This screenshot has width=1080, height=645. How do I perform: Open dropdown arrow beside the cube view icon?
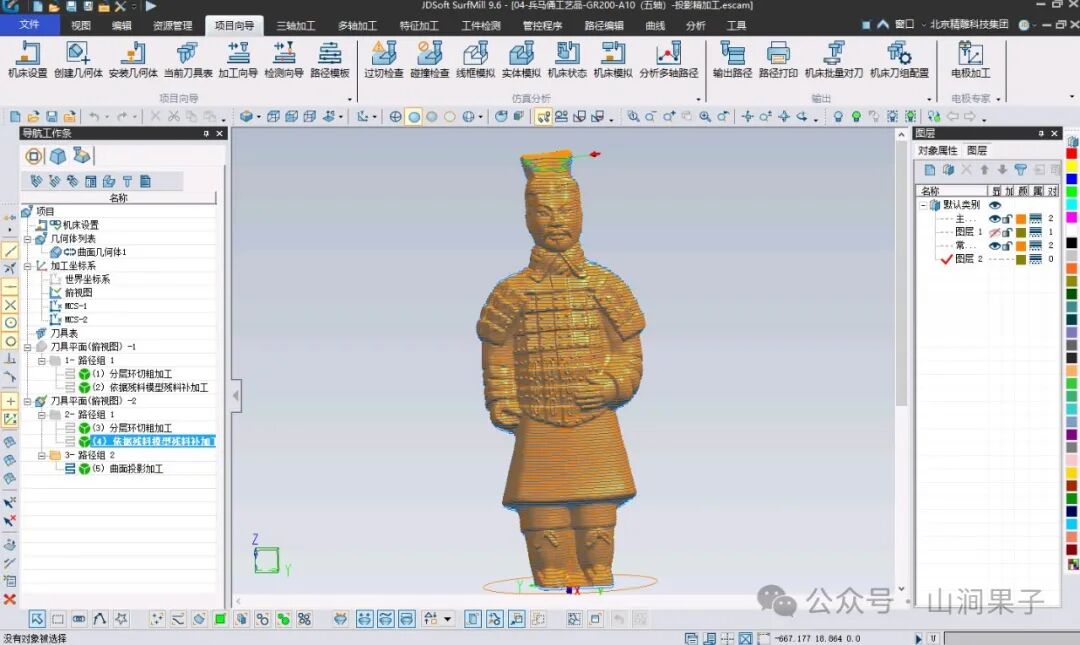click(259, 117)
